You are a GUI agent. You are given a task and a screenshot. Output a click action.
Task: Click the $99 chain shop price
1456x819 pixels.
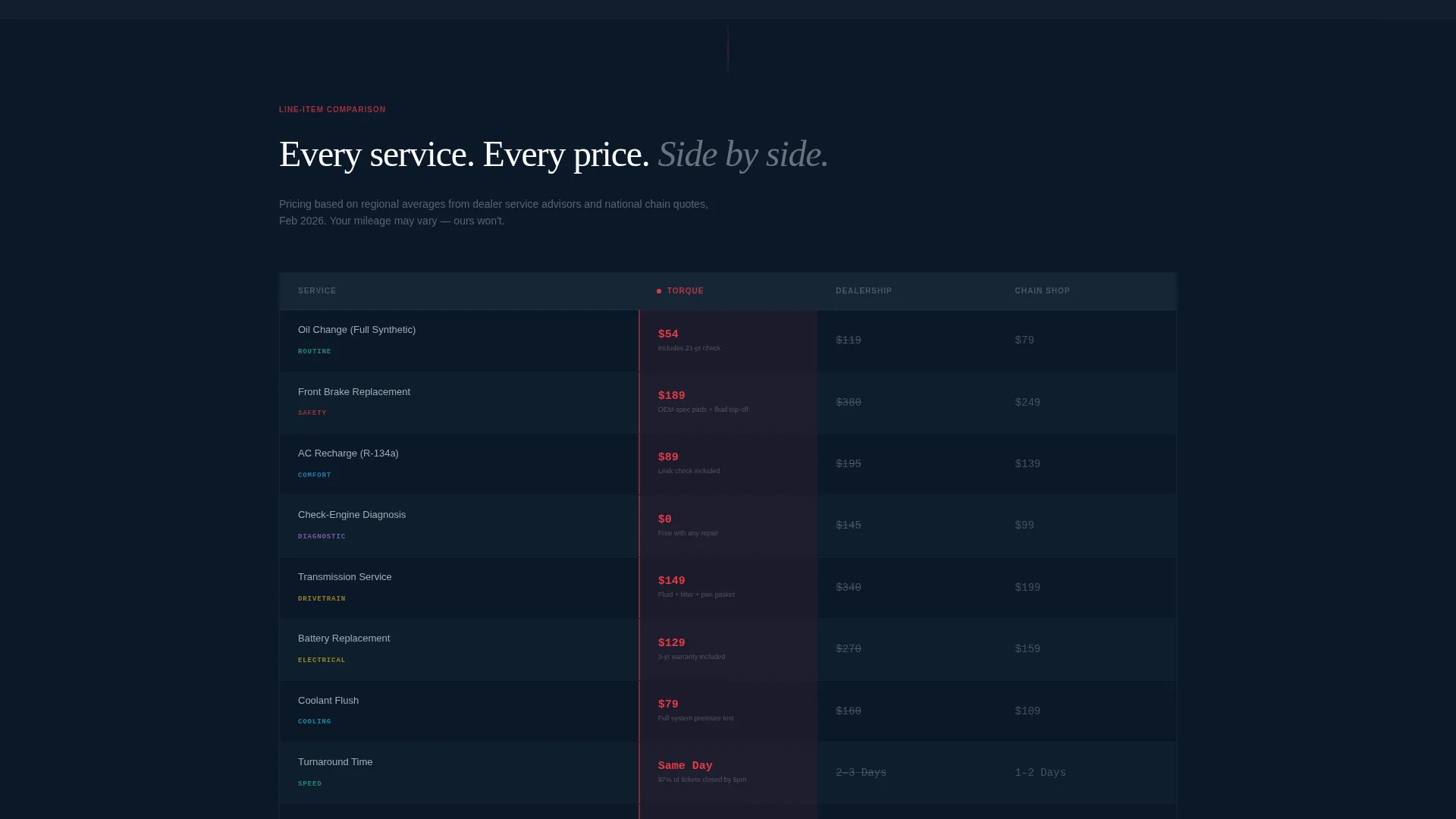pyautogui.click(x=1025, y=526)
